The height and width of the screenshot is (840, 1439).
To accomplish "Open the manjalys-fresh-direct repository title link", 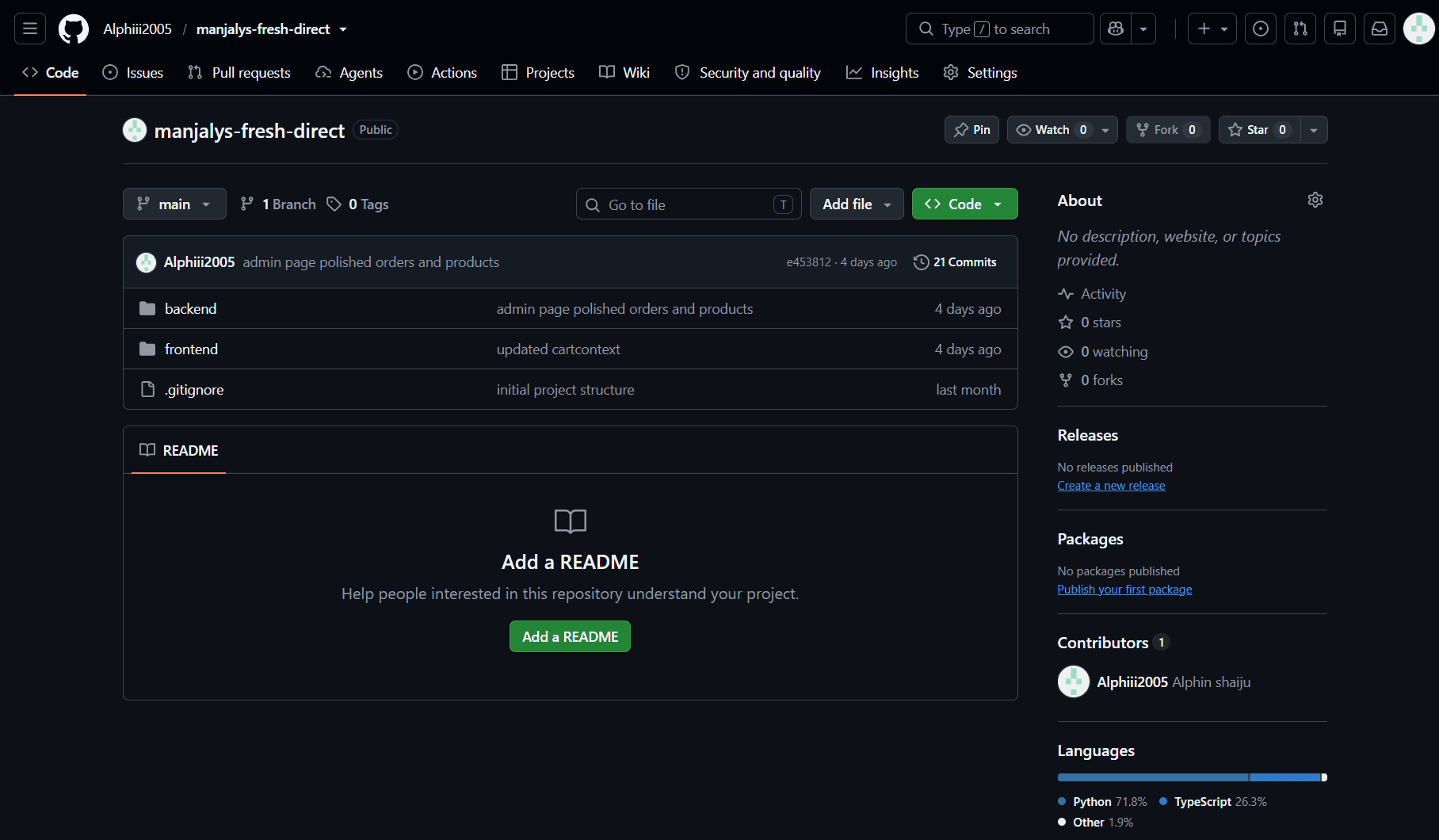I will [x=250, y=131].
